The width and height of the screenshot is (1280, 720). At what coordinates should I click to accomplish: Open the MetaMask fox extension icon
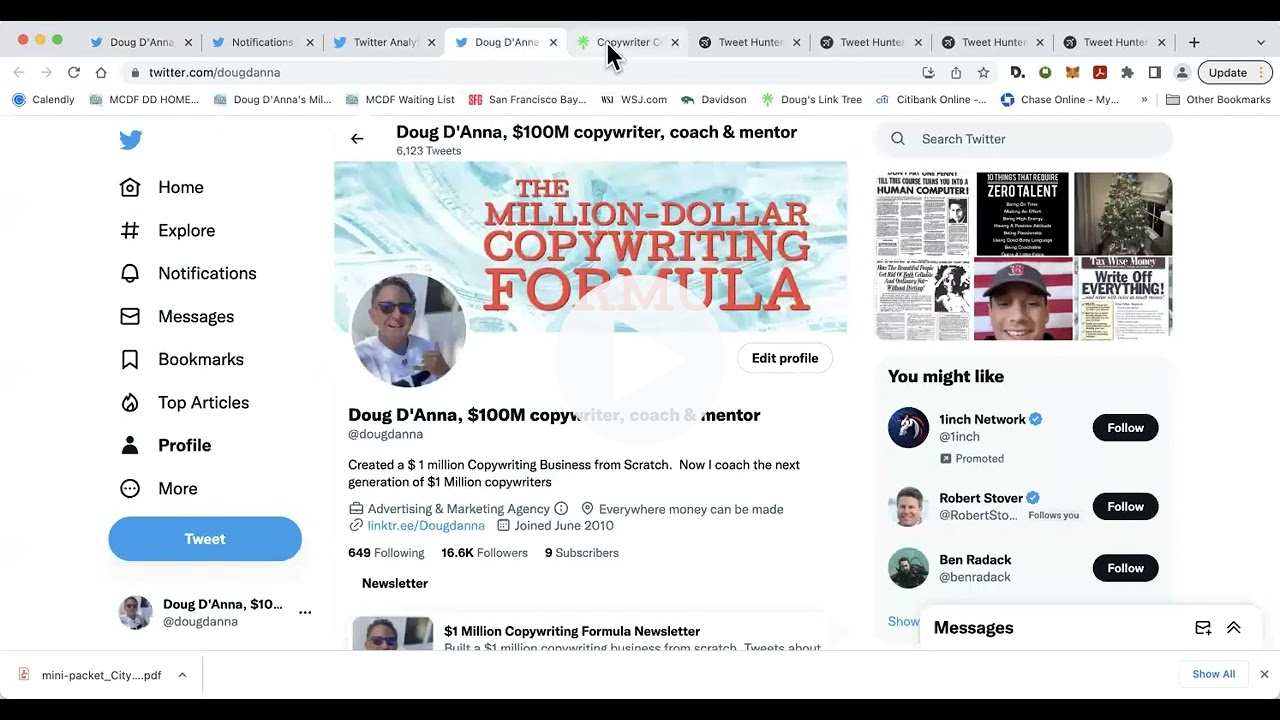pos(1072,72)
